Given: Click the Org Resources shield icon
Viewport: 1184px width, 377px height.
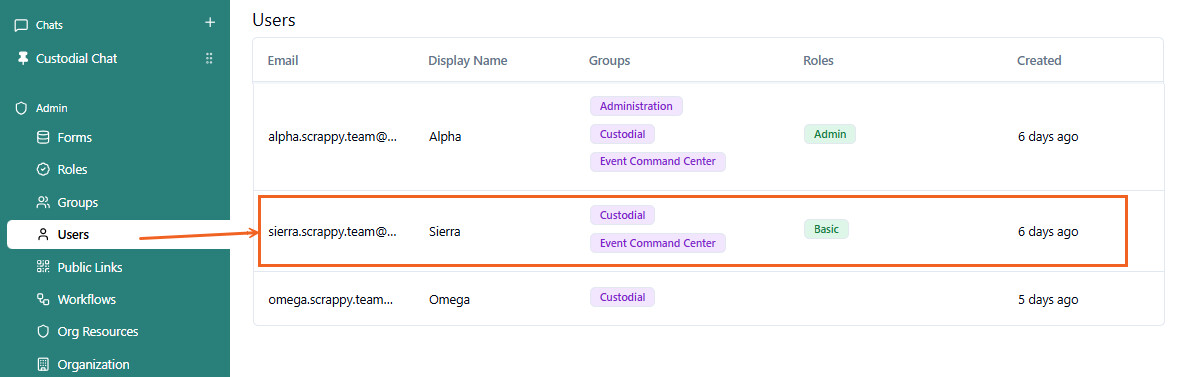Looking at the screenshot, I should pos(43,332).
